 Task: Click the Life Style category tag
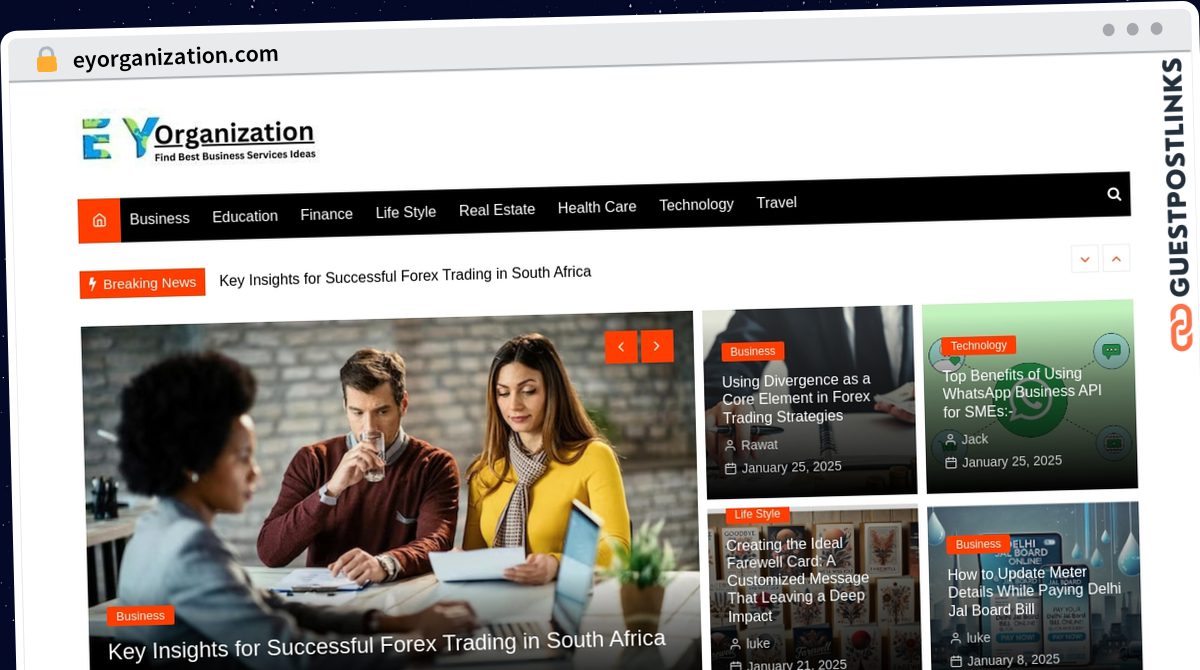(x=757, y=514)
